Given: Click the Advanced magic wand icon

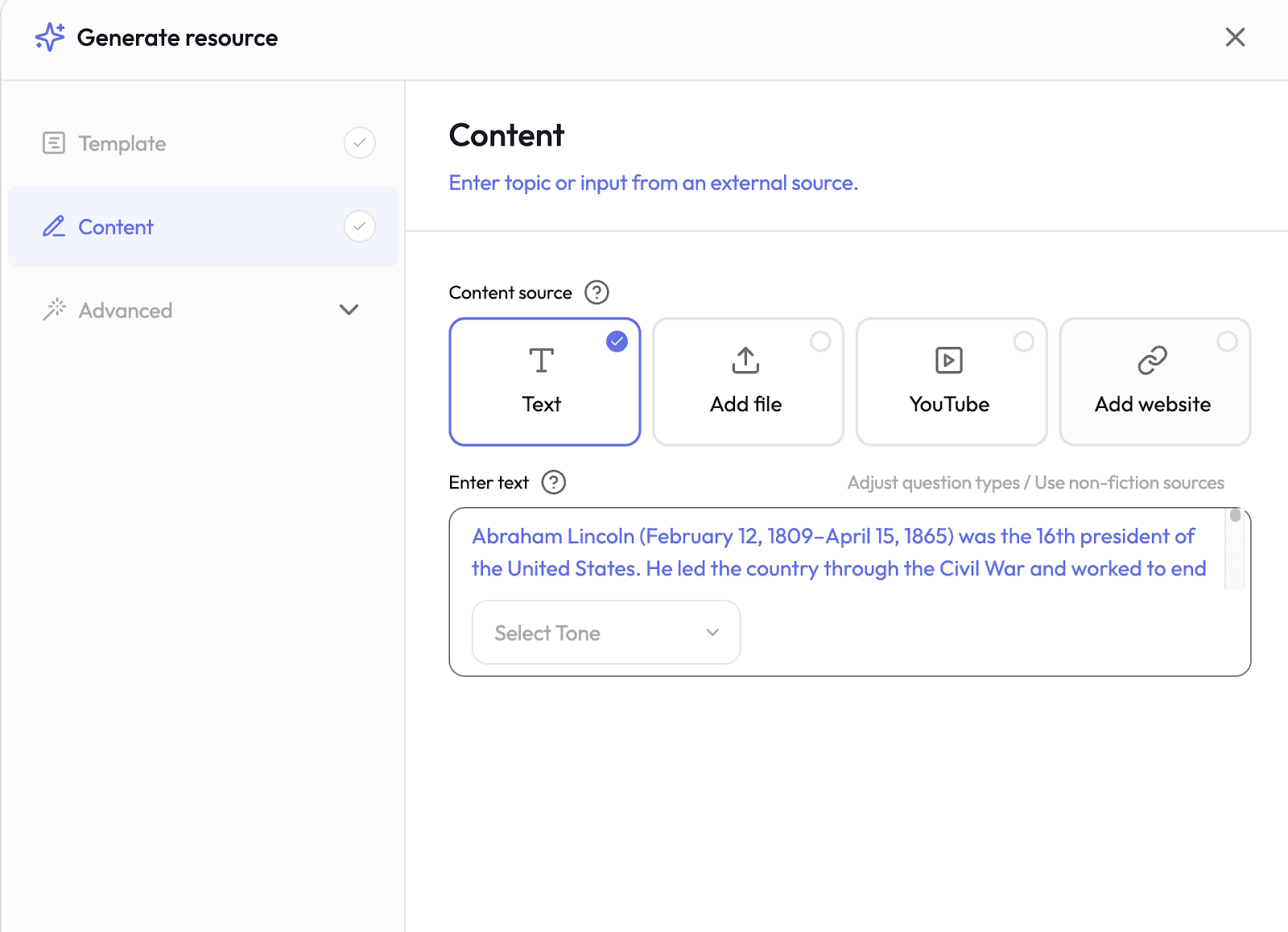Looking at the screenshot, I should tap(54, 310).
